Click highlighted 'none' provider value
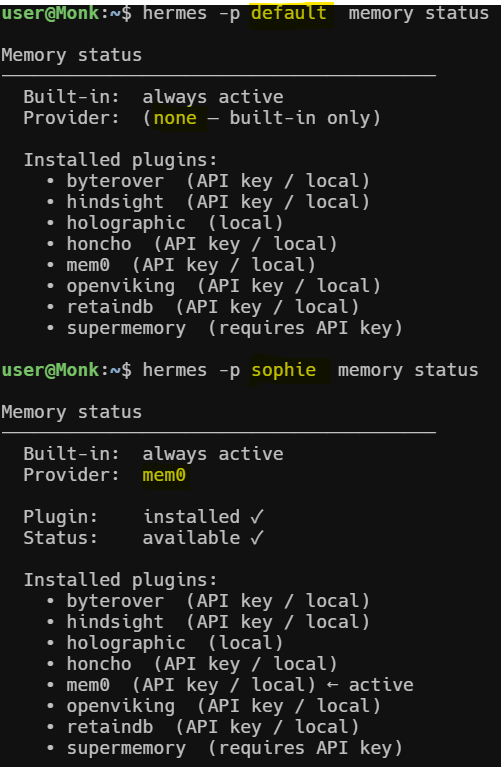501x767 pixels. click(175, 118)
